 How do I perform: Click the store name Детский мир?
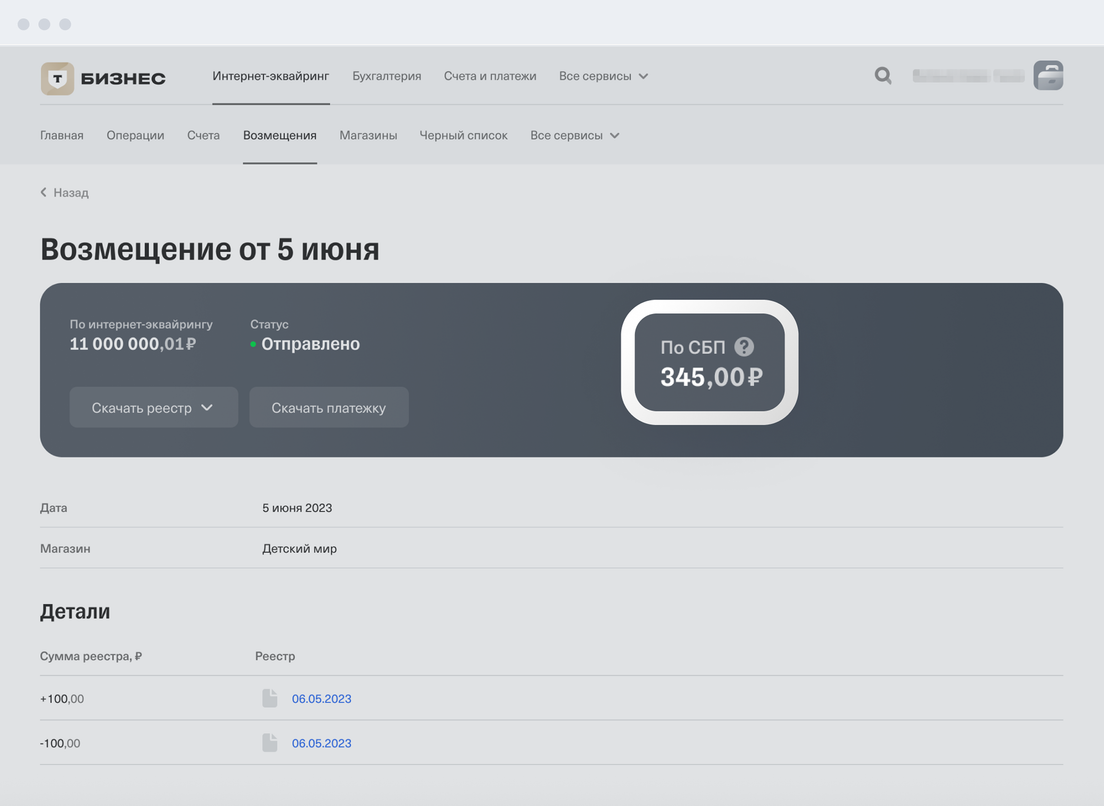(x=299, y=548)
